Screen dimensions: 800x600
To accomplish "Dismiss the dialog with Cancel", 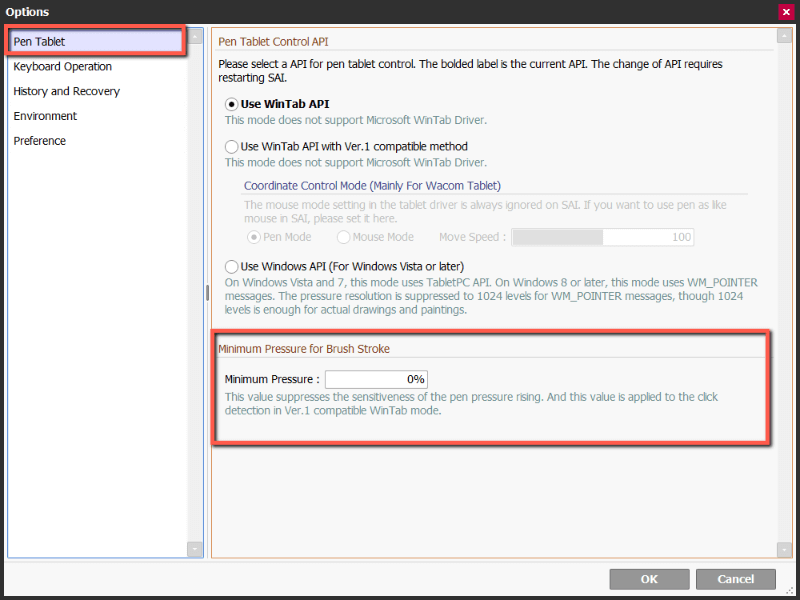I will [x=736, y=579].
